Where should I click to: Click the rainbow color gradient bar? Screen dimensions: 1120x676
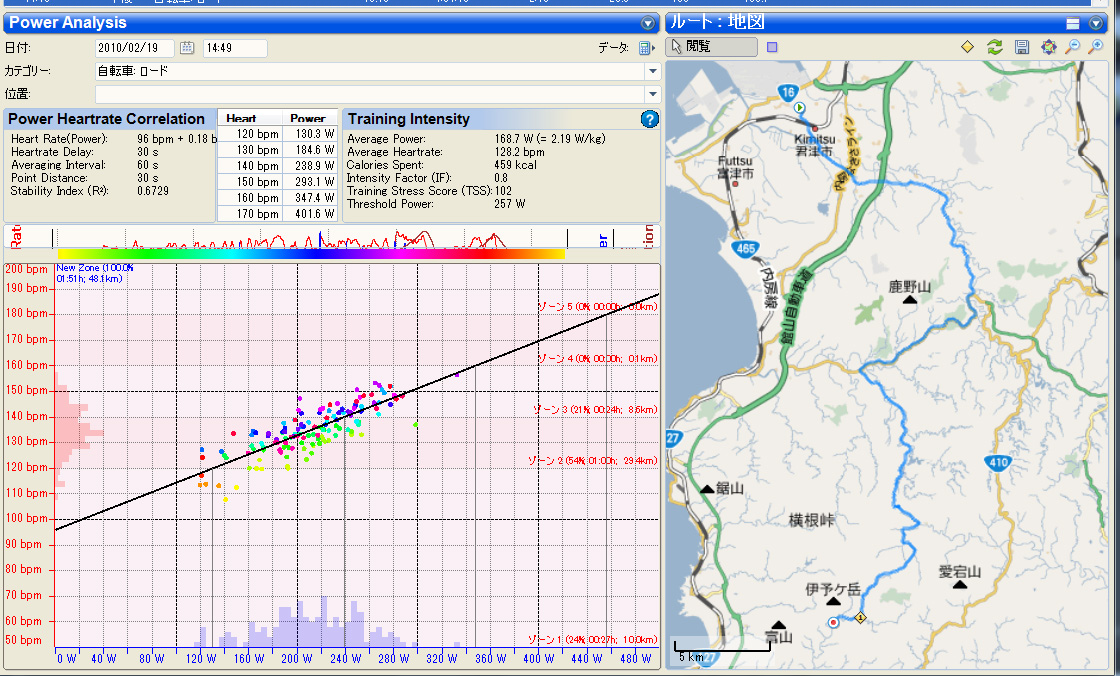click(310, 254)
